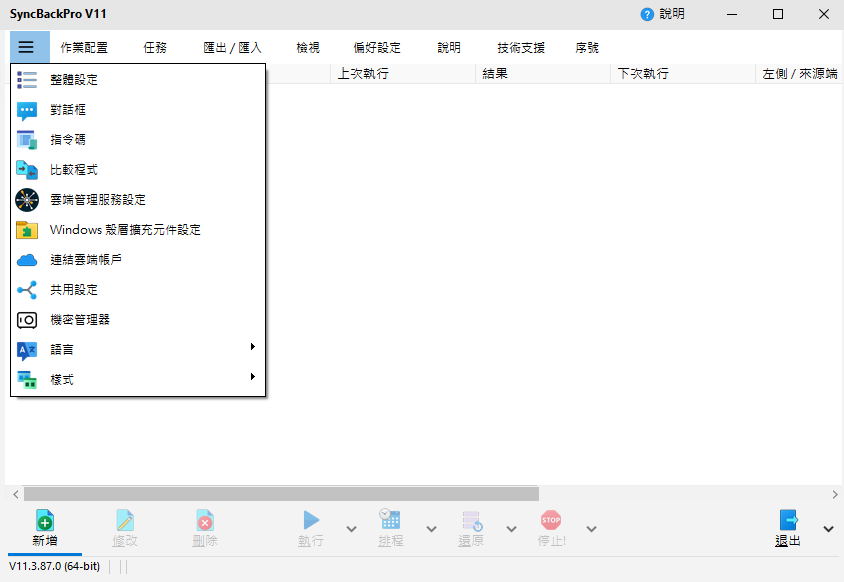The image size is (844, 582).
Task: Open the 檢視 menu
Action: (x=308, y=47)
